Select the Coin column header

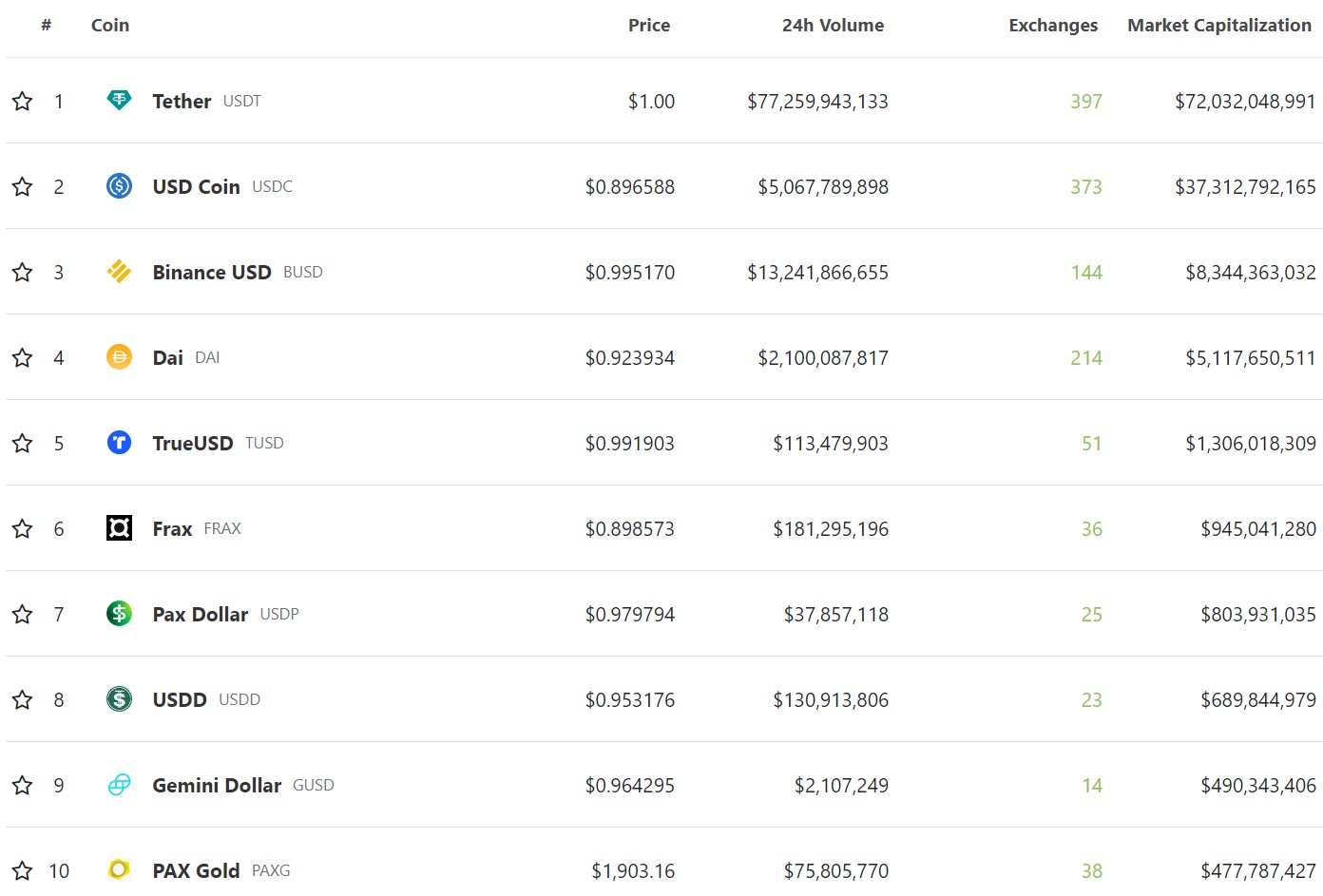point(110,26)
